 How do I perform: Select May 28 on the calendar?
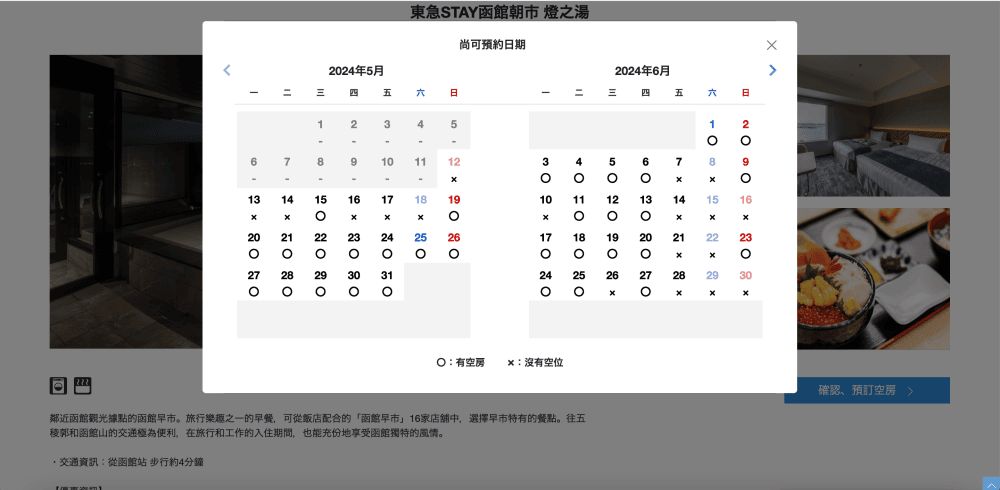287,283
